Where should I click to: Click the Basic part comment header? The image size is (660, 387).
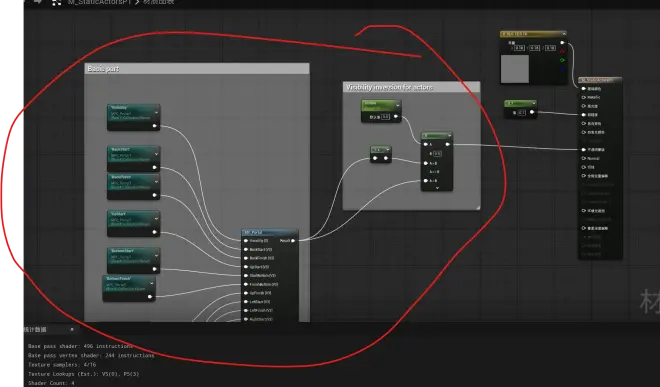(197, 69)
